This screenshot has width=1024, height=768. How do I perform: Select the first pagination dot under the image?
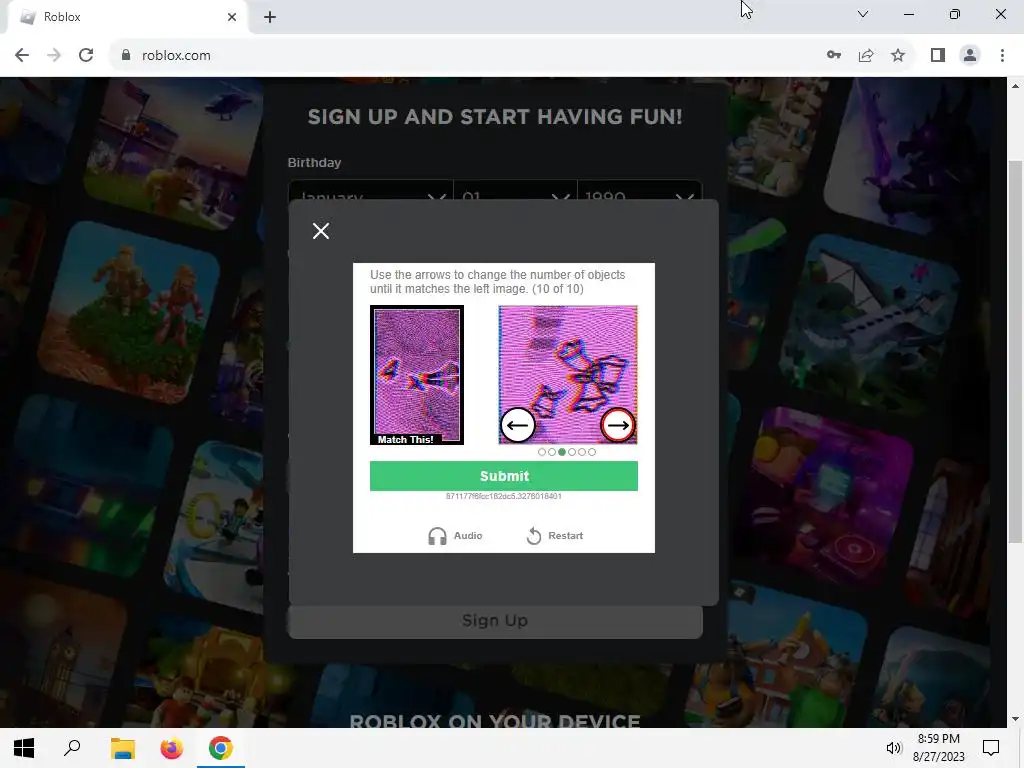tap(541, 452)
